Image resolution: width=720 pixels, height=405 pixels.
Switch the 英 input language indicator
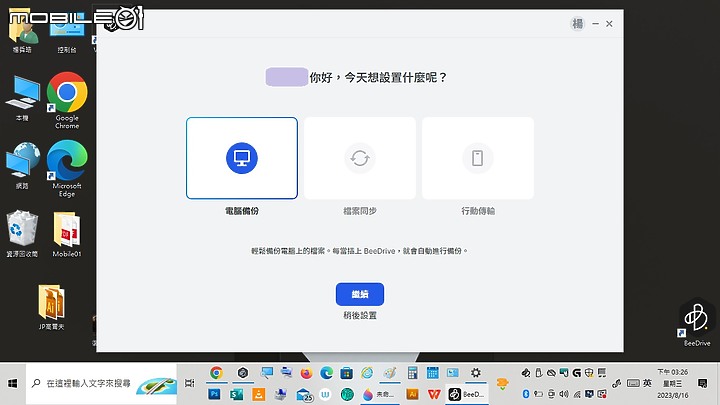click(647, 383)
